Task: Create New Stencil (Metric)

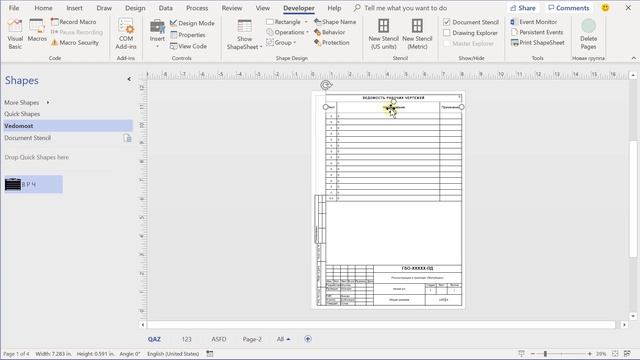Action: pyautogui.click(x=417, y=34)
